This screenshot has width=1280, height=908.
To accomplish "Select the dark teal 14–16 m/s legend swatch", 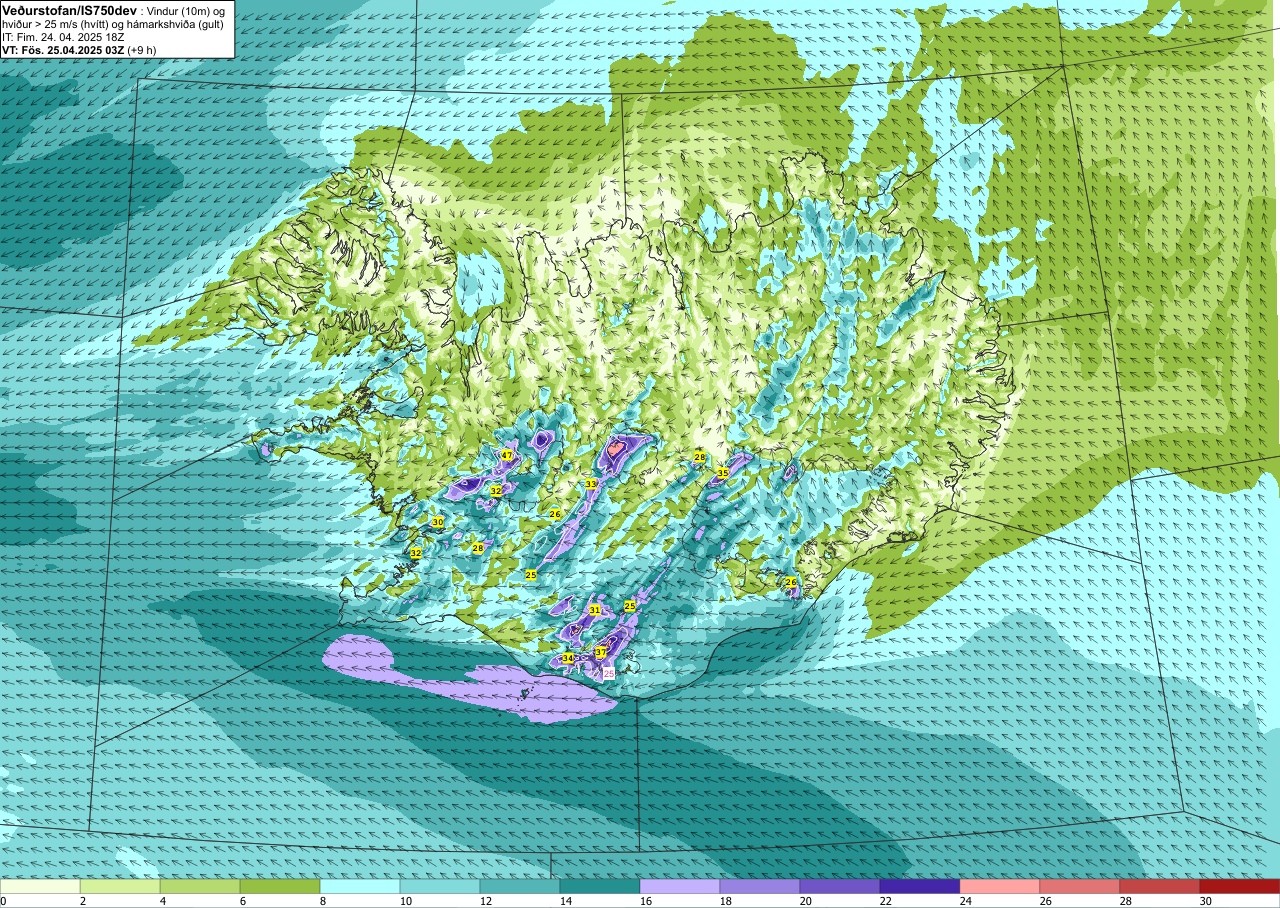I will click(x=600, y=886).
